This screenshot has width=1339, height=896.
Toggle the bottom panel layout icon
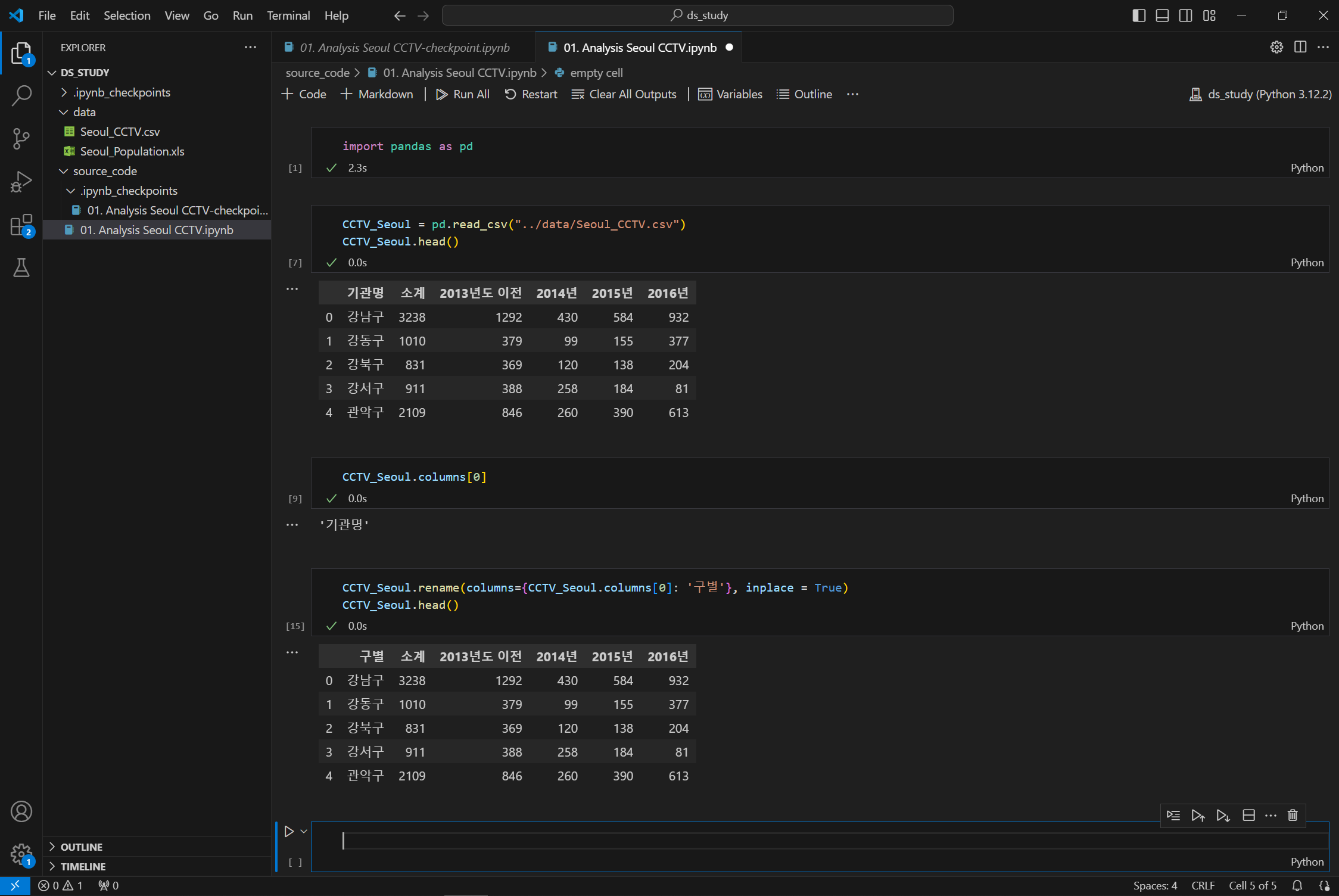[1162, 15]
